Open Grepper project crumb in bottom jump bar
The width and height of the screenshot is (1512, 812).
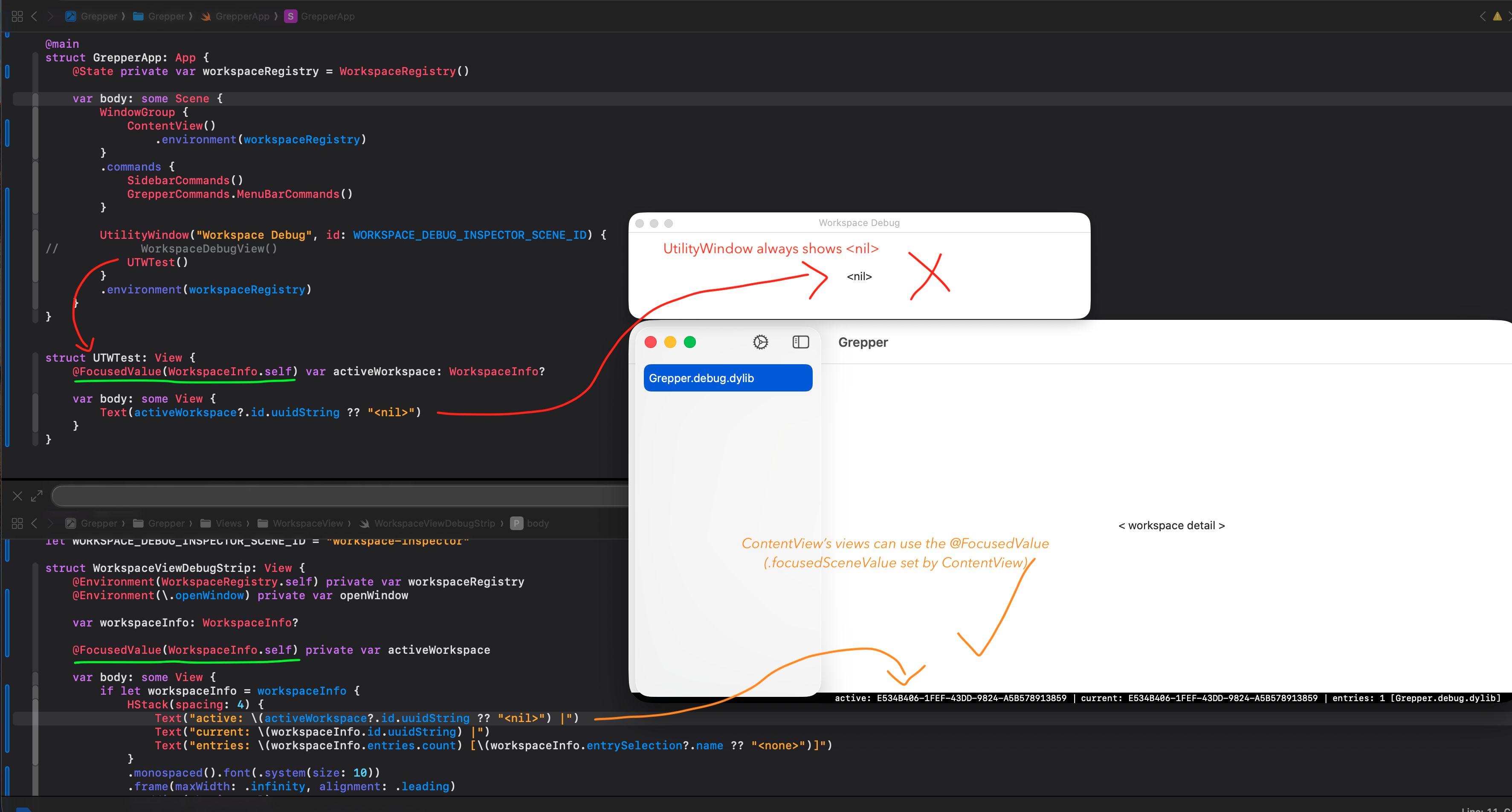click(x=92, y=523)
